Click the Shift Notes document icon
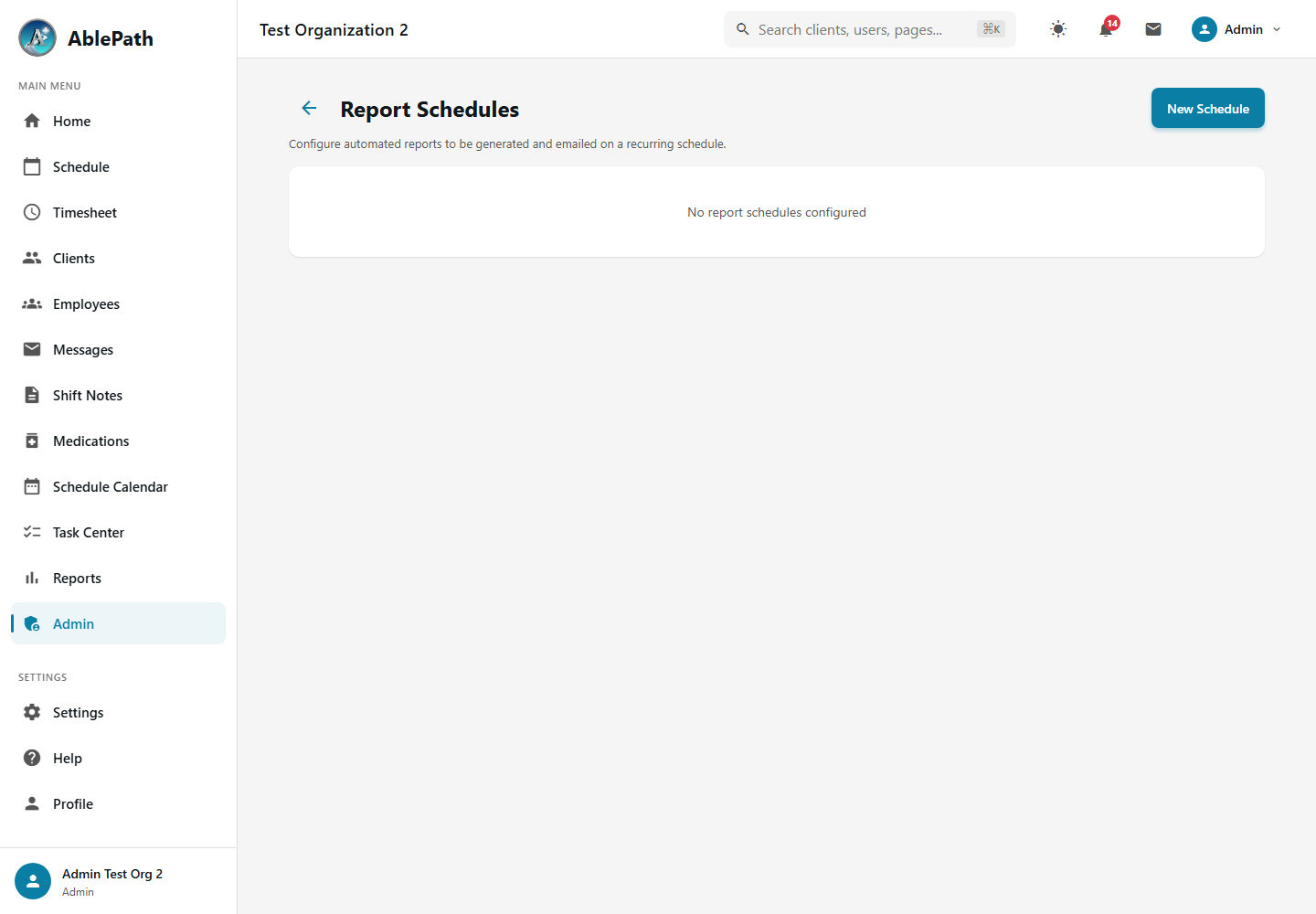The image size is (1316, 914). (x=32, y=395)
